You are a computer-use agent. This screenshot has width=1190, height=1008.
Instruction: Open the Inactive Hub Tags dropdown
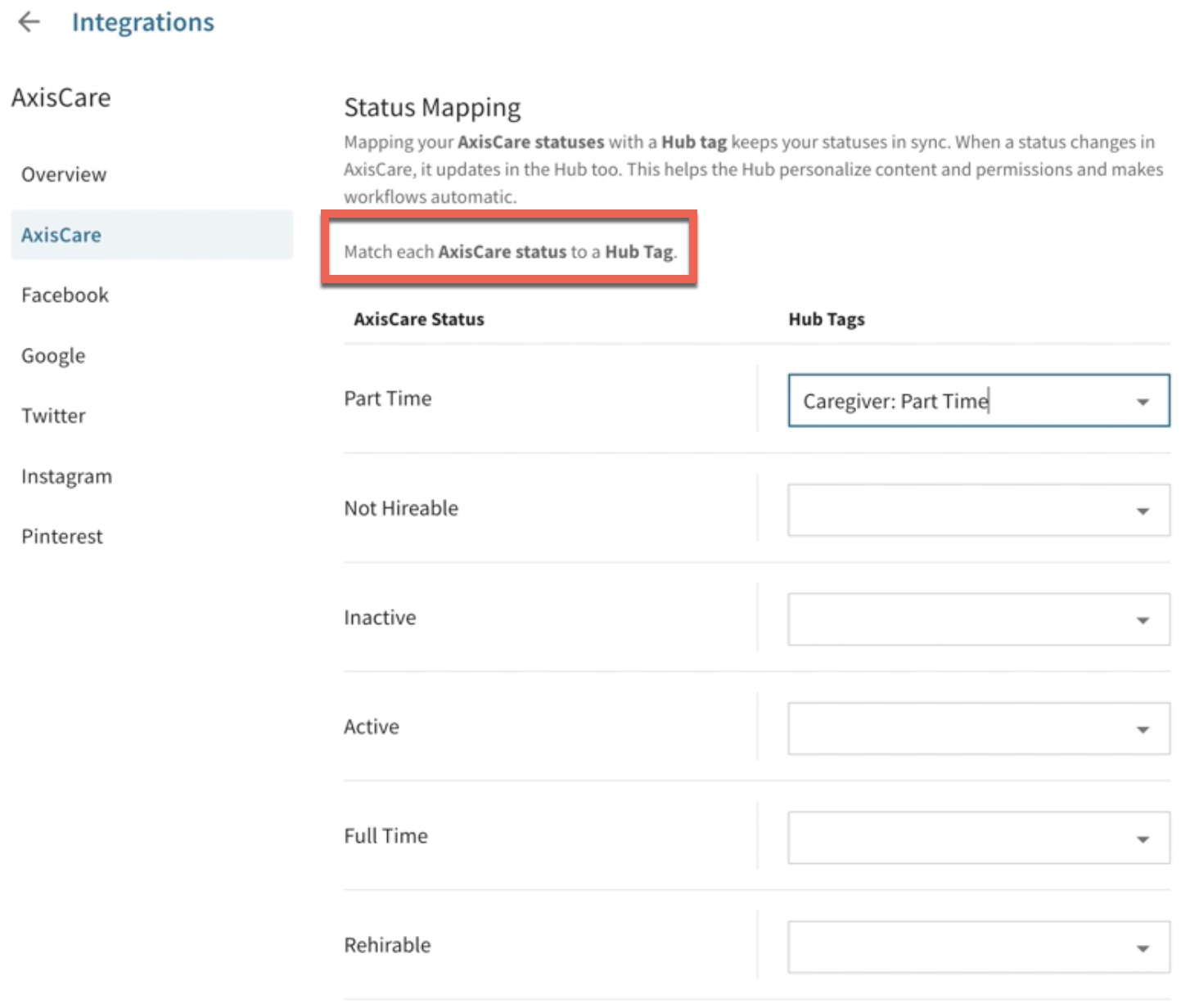979,619
